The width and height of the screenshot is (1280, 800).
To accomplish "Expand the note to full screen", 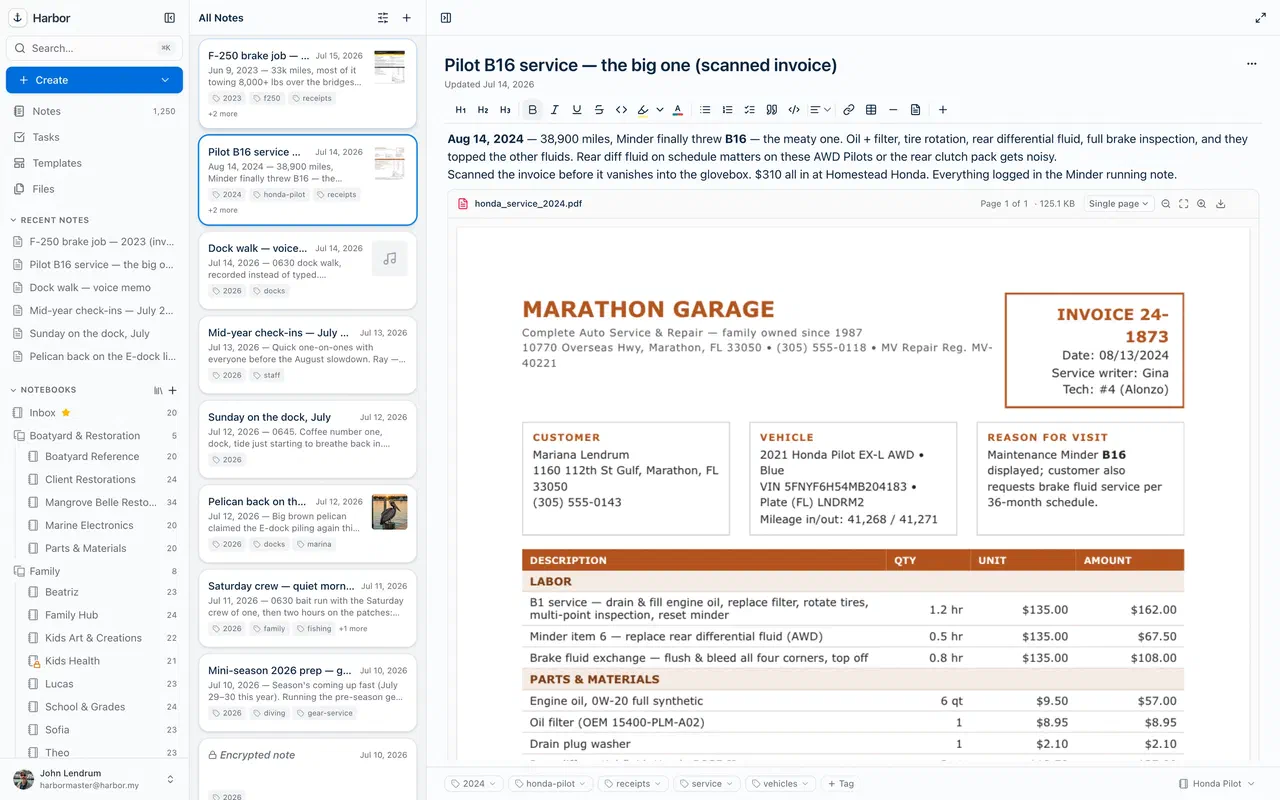I will click(x=1260, y=18).
